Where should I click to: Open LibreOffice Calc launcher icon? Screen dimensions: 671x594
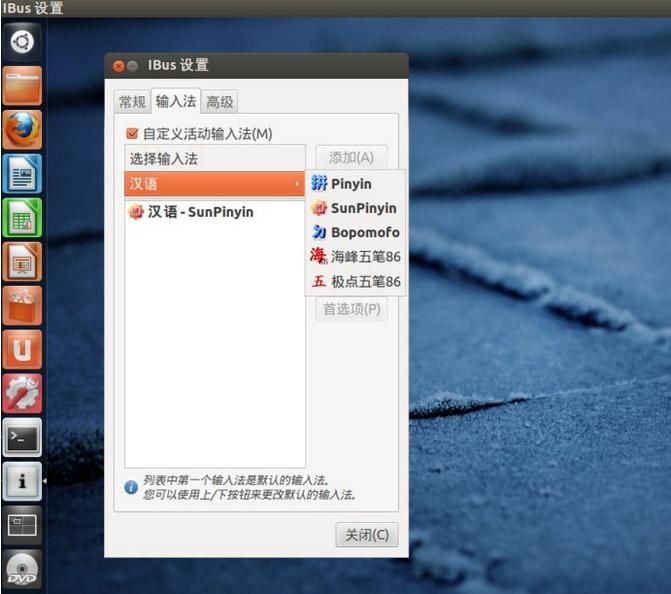point(22,217)
